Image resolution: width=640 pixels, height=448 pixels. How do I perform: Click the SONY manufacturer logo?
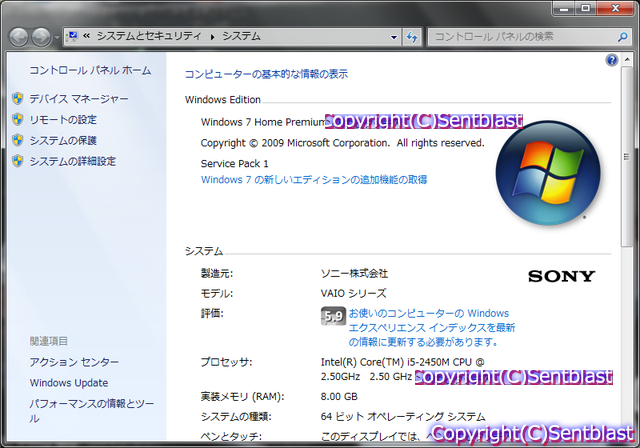[561, 277]
